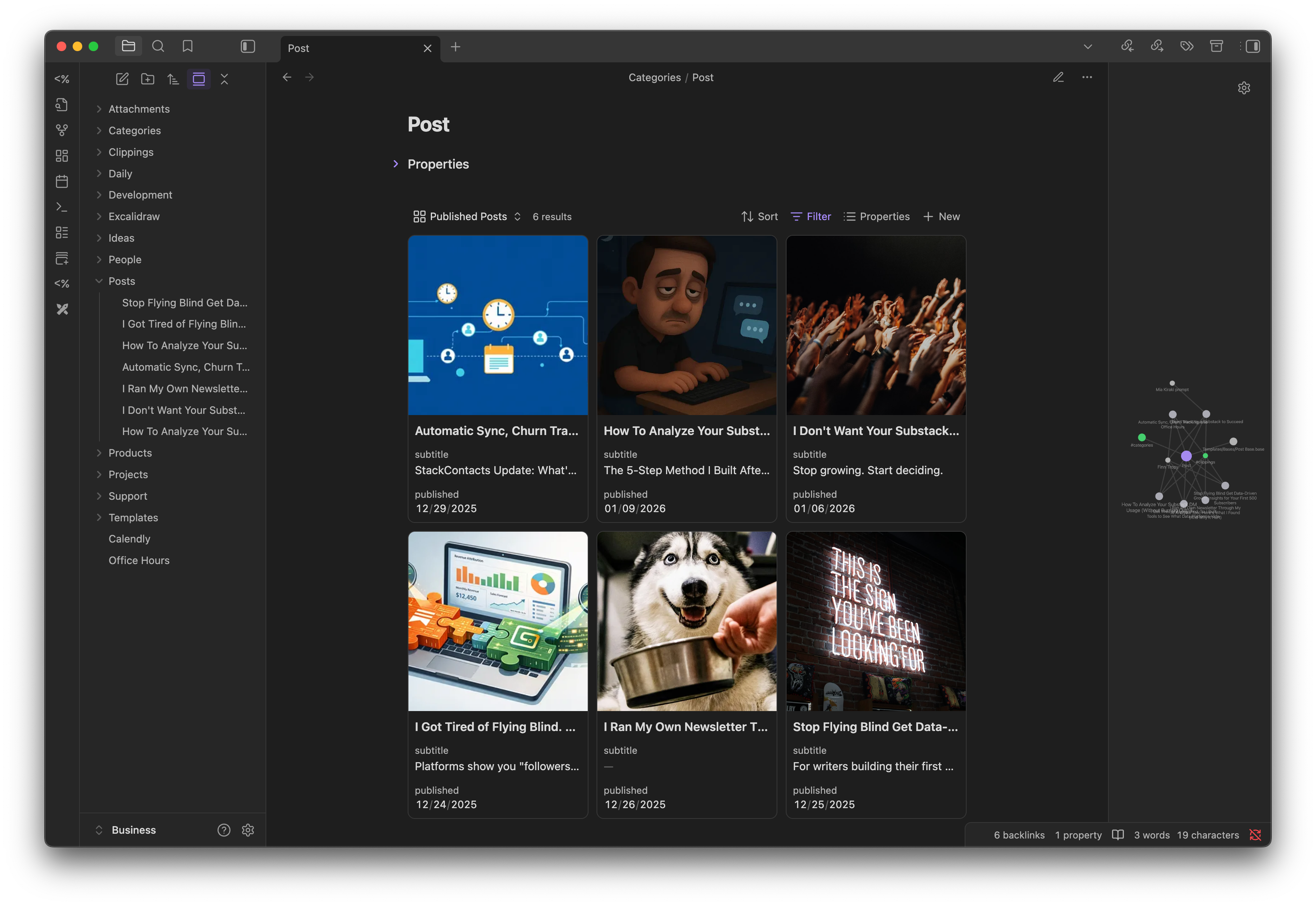Toggle the left sidebar

click(248, 47)
